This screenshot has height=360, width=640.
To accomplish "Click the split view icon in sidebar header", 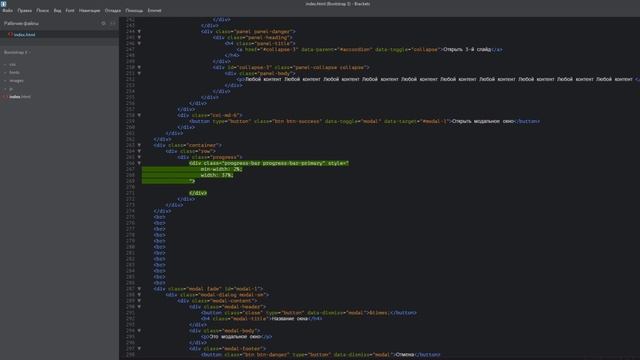I will (113, 24).
